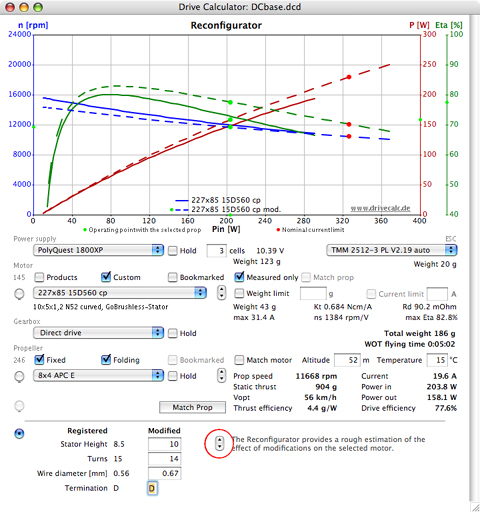Click the modified Turns input field
This screenshot has height=512, width=480.
(165, 459)
